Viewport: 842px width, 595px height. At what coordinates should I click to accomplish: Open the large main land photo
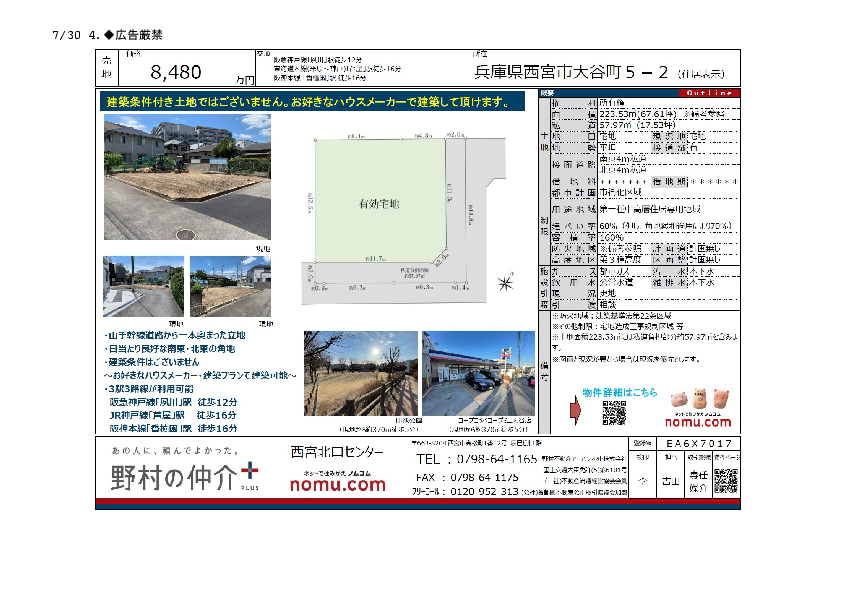pyautogui.click(x=187, y=177)
